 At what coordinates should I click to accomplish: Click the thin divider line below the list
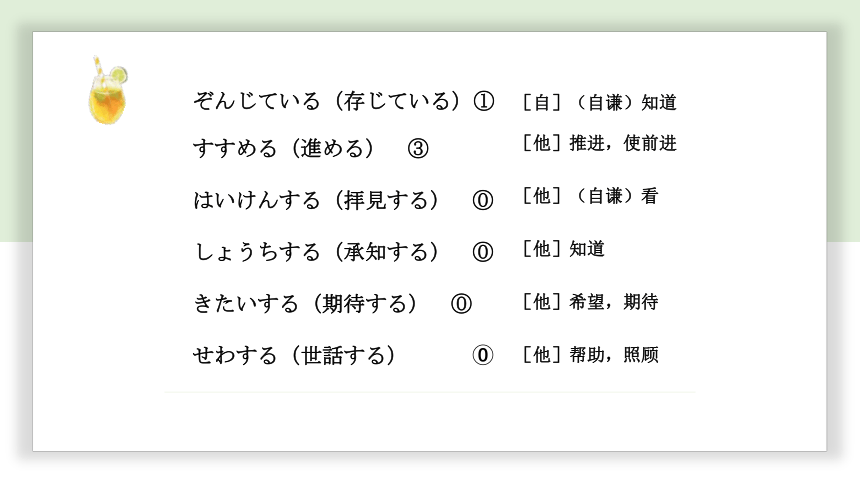point(430,392)
